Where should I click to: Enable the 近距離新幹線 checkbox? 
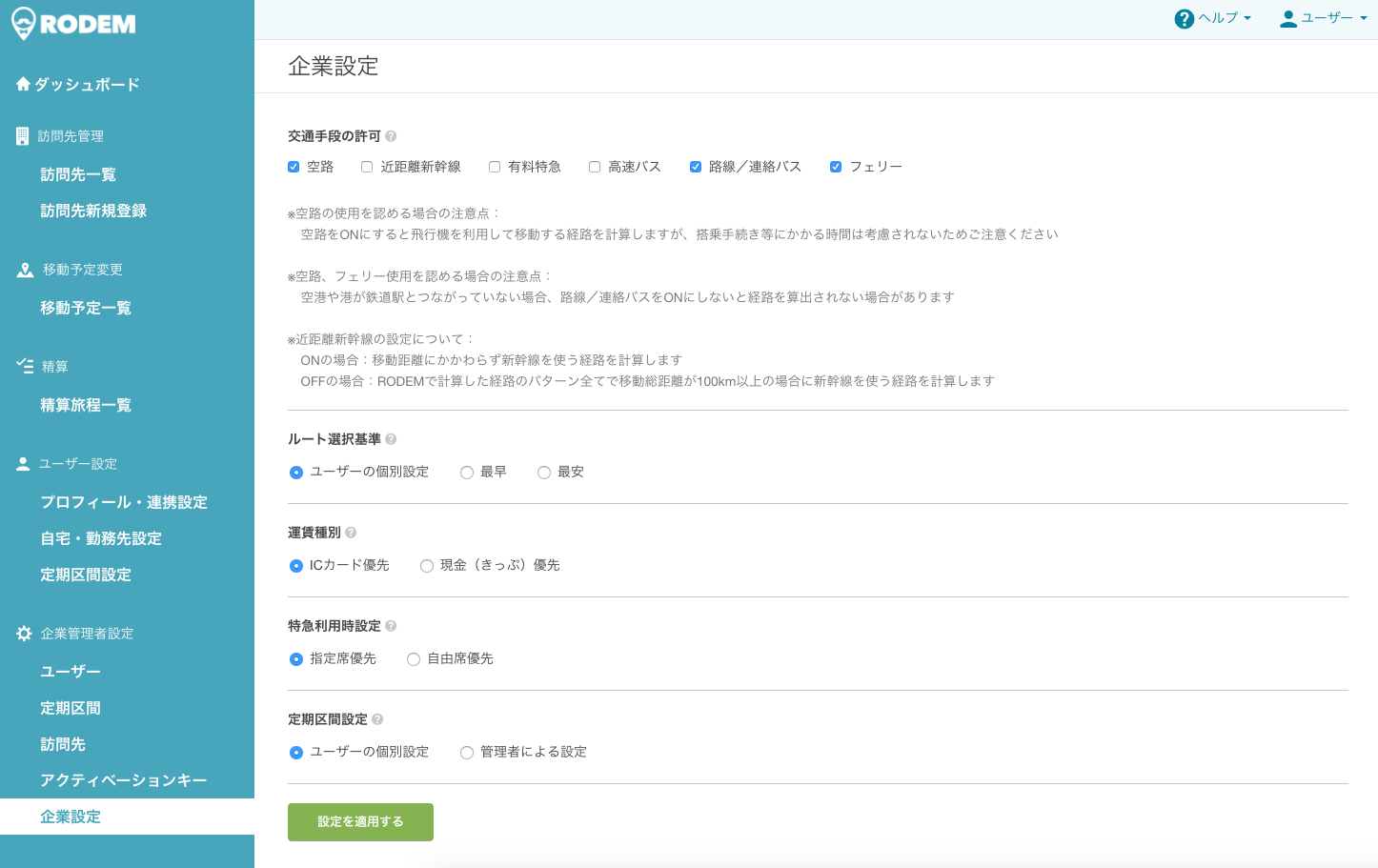pos(367,167)
